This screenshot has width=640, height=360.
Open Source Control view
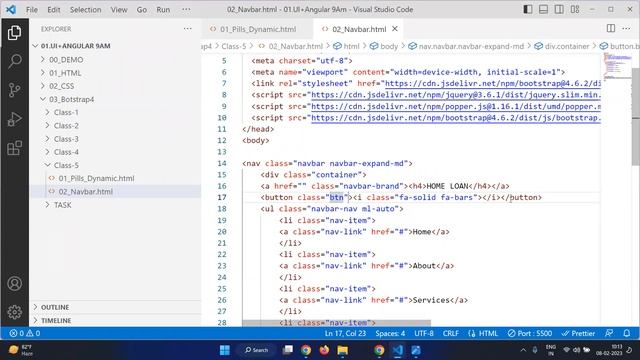(14, 90)
